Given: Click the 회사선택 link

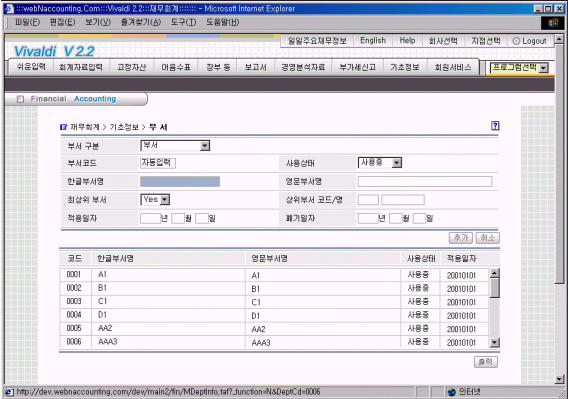Looking at the screenshot, I should point(443,41).
